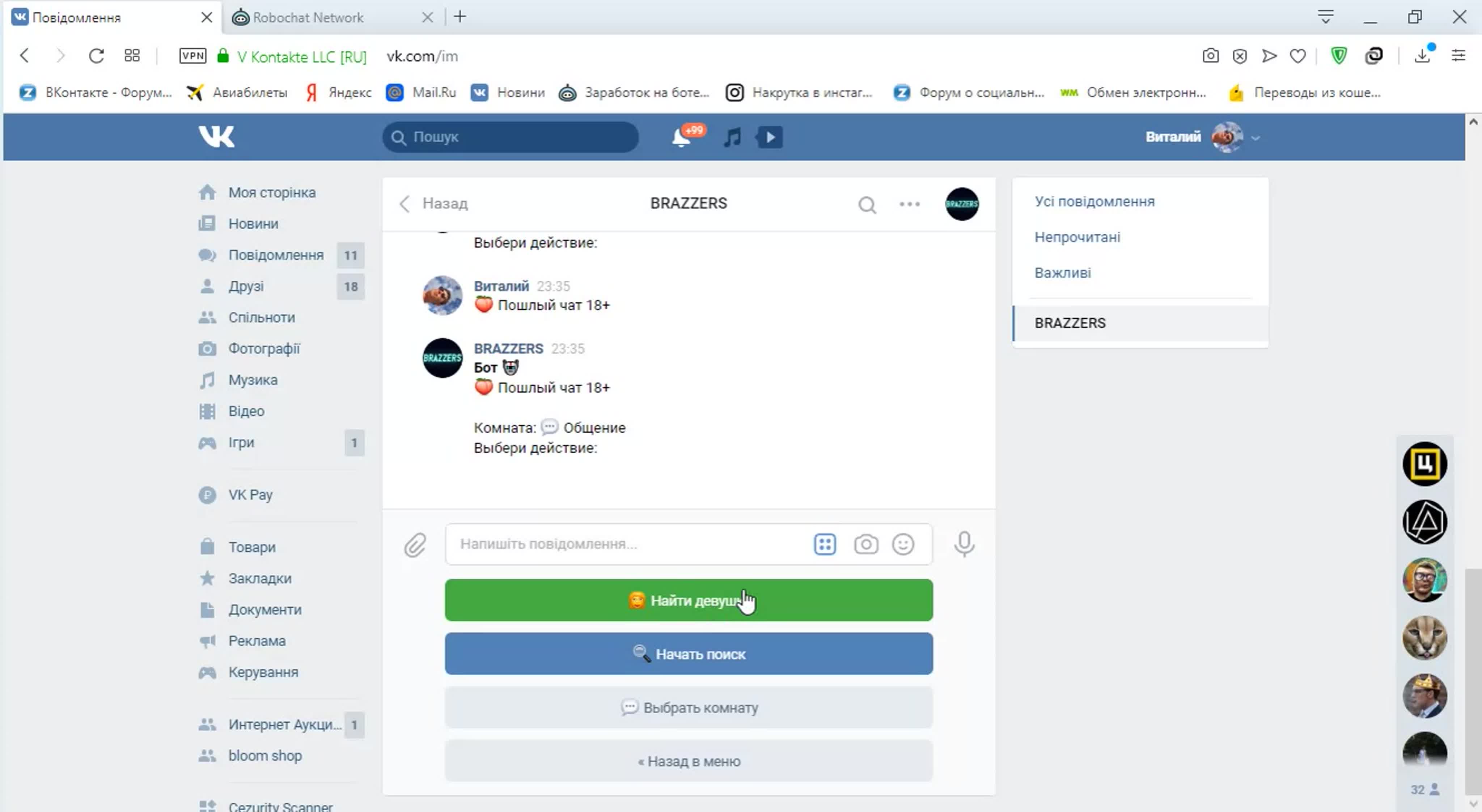Viewport: 1482px width, 812px height.
Task: Expand the Виталий profile dropdown arrow
Action: click(1256, 138)
